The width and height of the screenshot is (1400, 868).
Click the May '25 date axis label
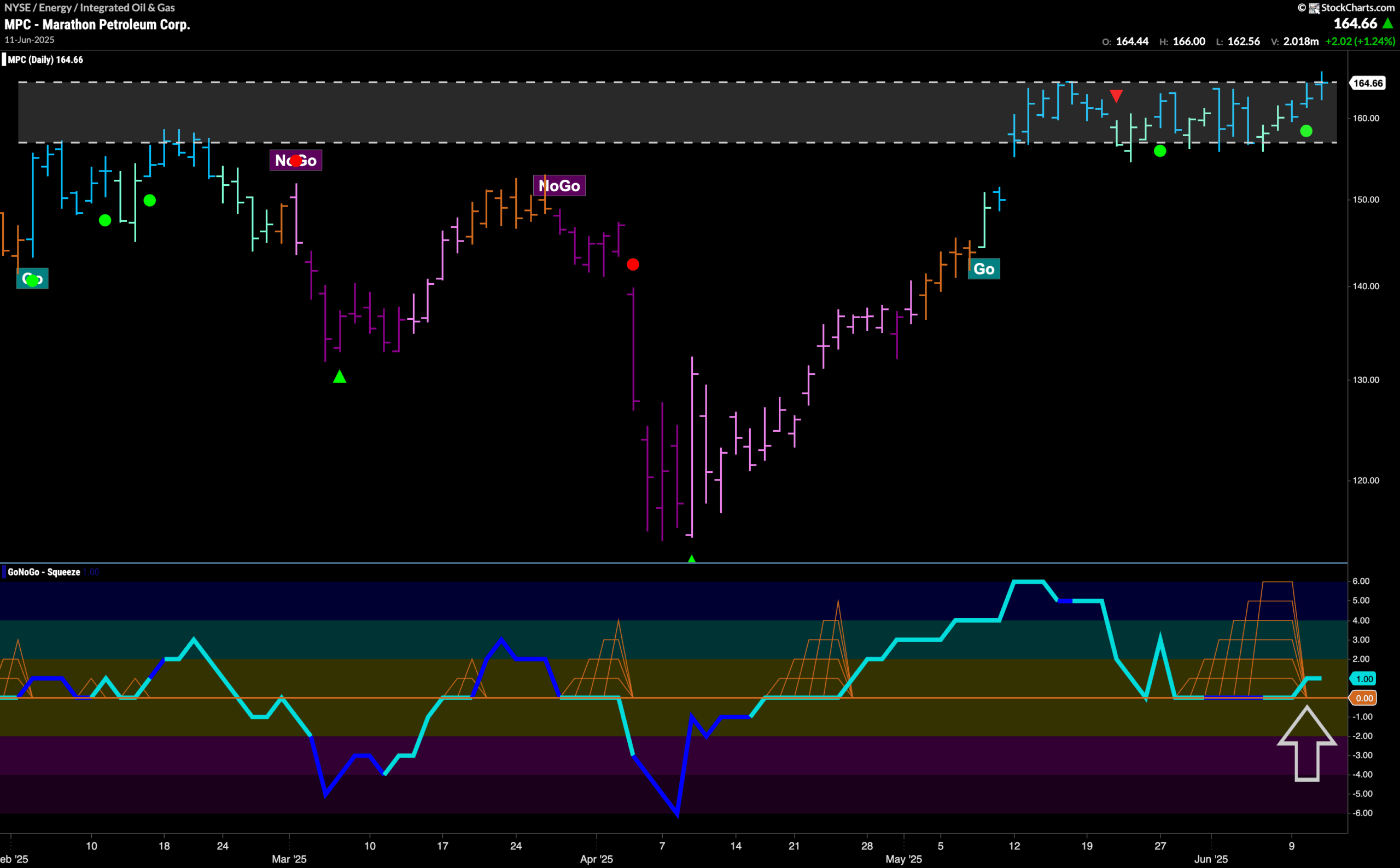(x=903, y=859)
